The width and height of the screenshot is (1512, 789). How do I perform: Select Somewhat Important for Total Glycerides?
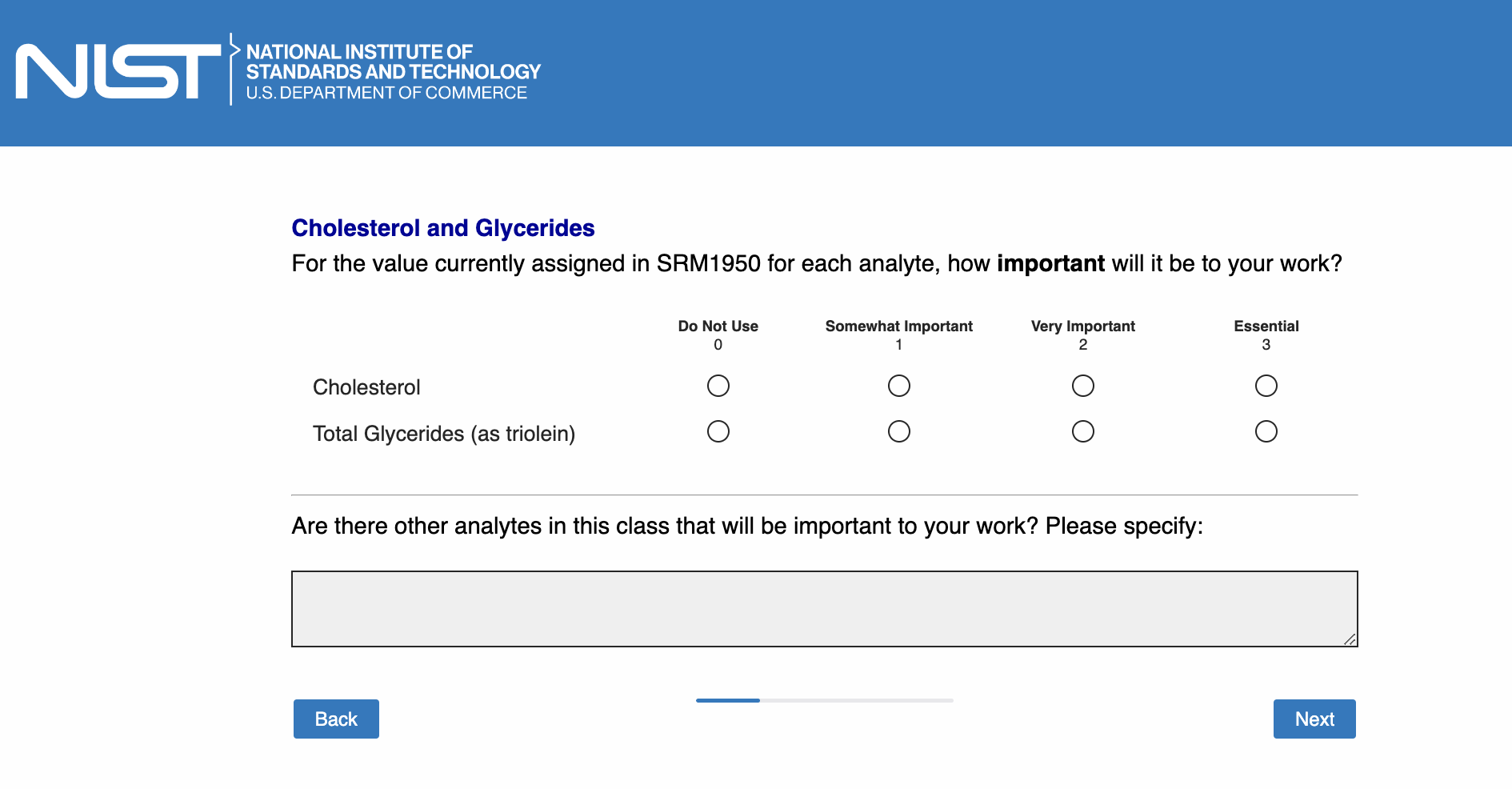tap(898, 432)
